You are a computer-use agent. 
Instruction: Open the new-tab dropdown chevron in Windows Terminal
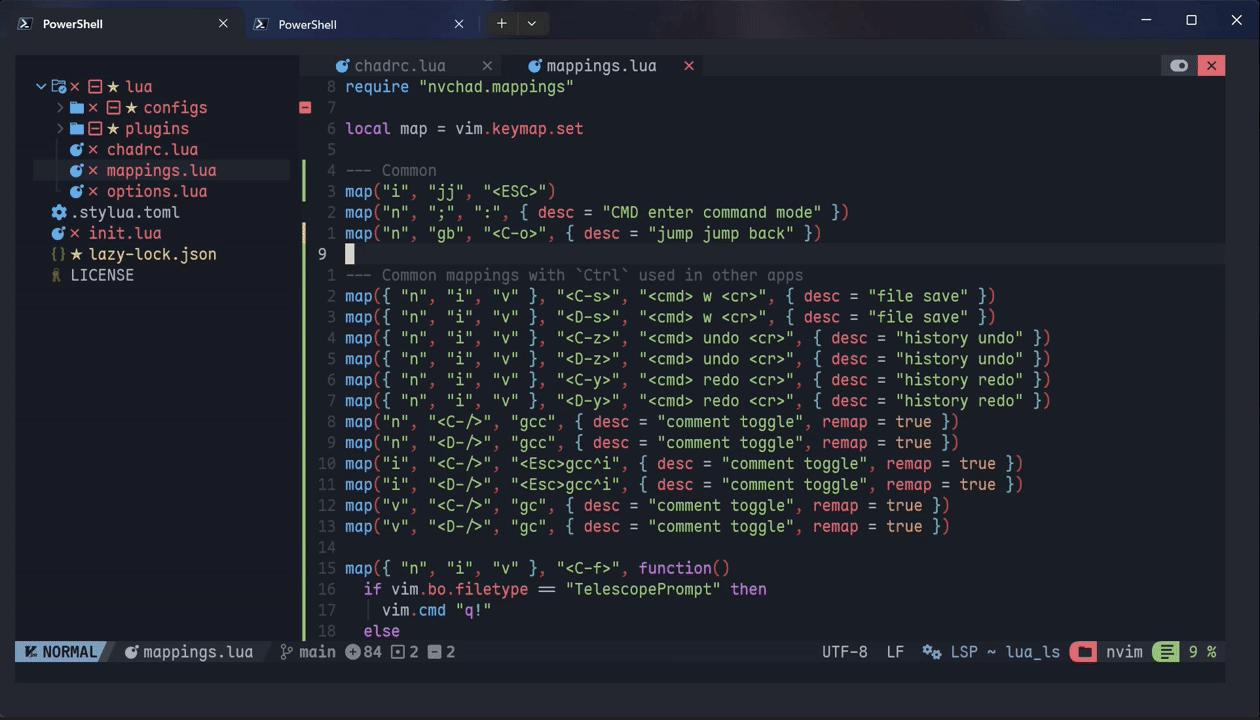[x=531, y=22]
